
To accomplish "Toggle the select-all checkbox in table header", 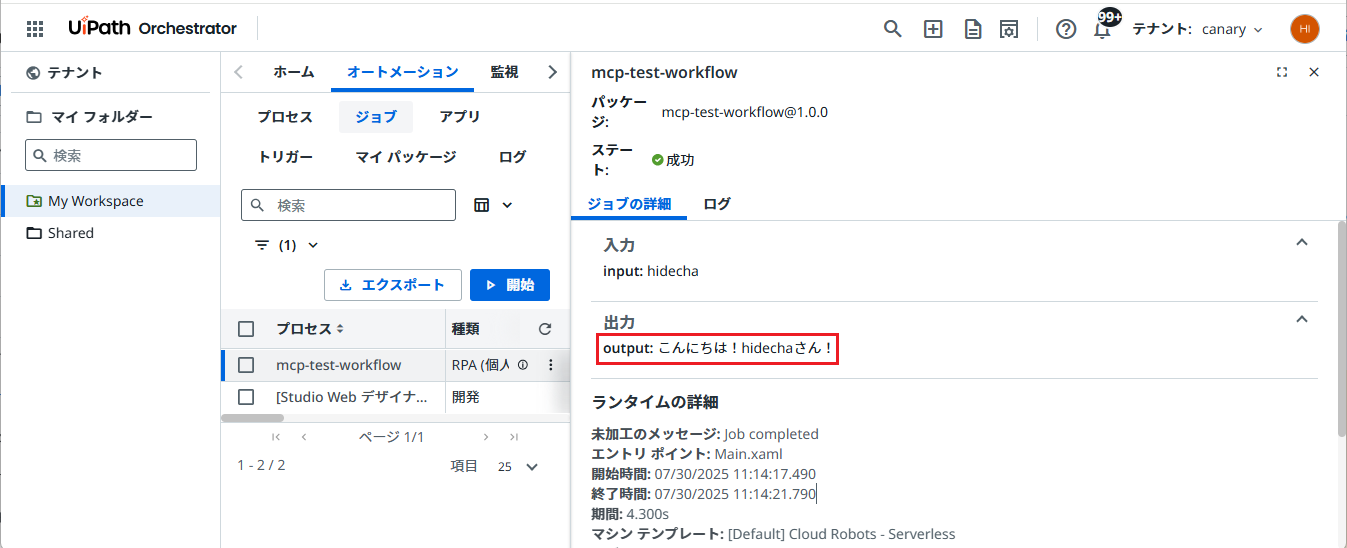I will [x=246, y=328].
